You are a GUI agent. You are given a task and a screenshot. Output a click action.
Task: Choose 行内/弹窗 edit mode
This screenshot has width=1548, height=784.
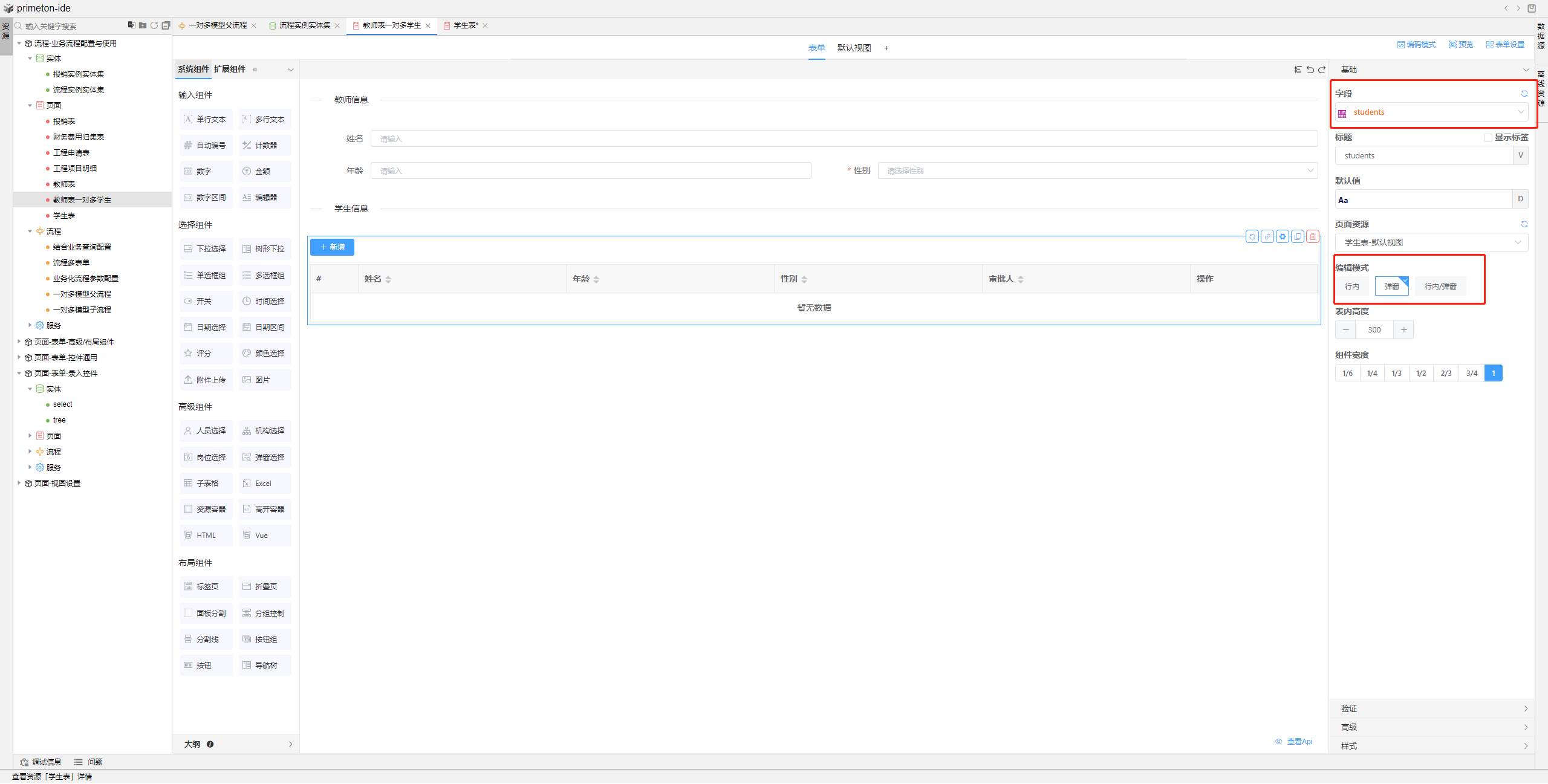(1440, 287)
